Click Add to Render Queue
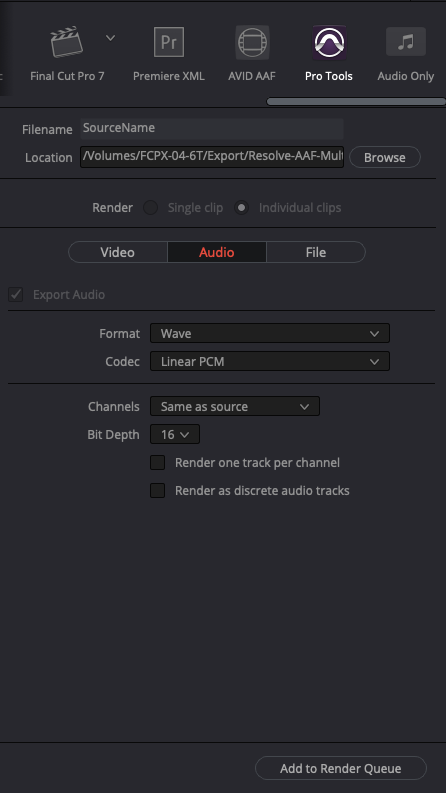Image resolution: width=446 pixels, height=793 pixels. (x=341, y=768)
